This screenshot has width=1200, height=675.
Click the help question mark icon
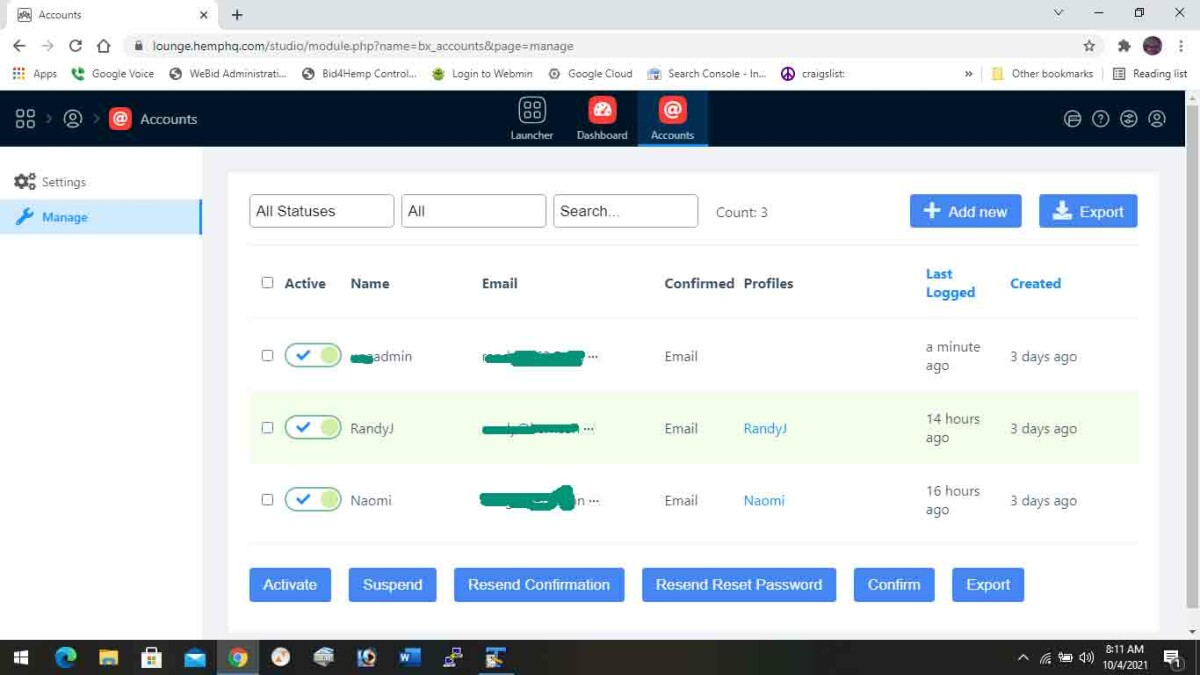(1100, 119)
